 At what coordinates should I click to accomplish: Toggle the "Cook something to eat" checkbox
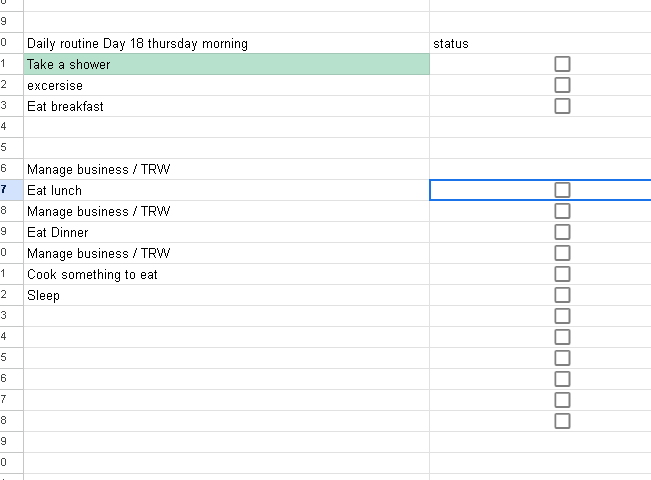click(562, 274)
